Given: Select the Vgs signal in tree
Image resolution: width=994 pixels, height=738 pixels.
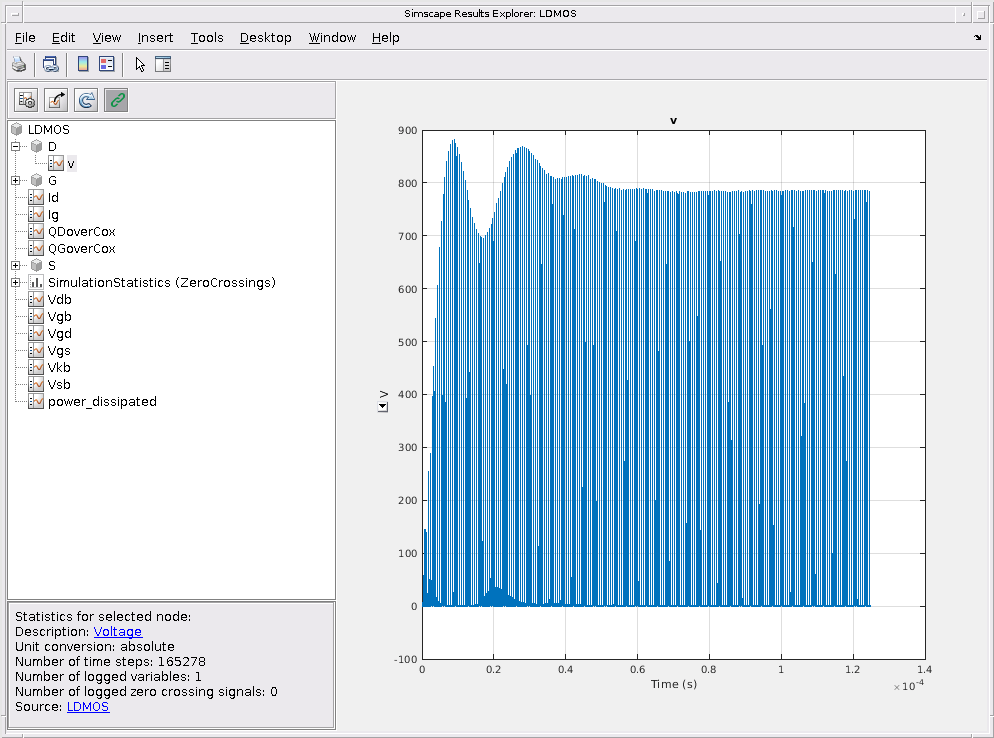Looking at the screenshot, I should pos(59,351).
